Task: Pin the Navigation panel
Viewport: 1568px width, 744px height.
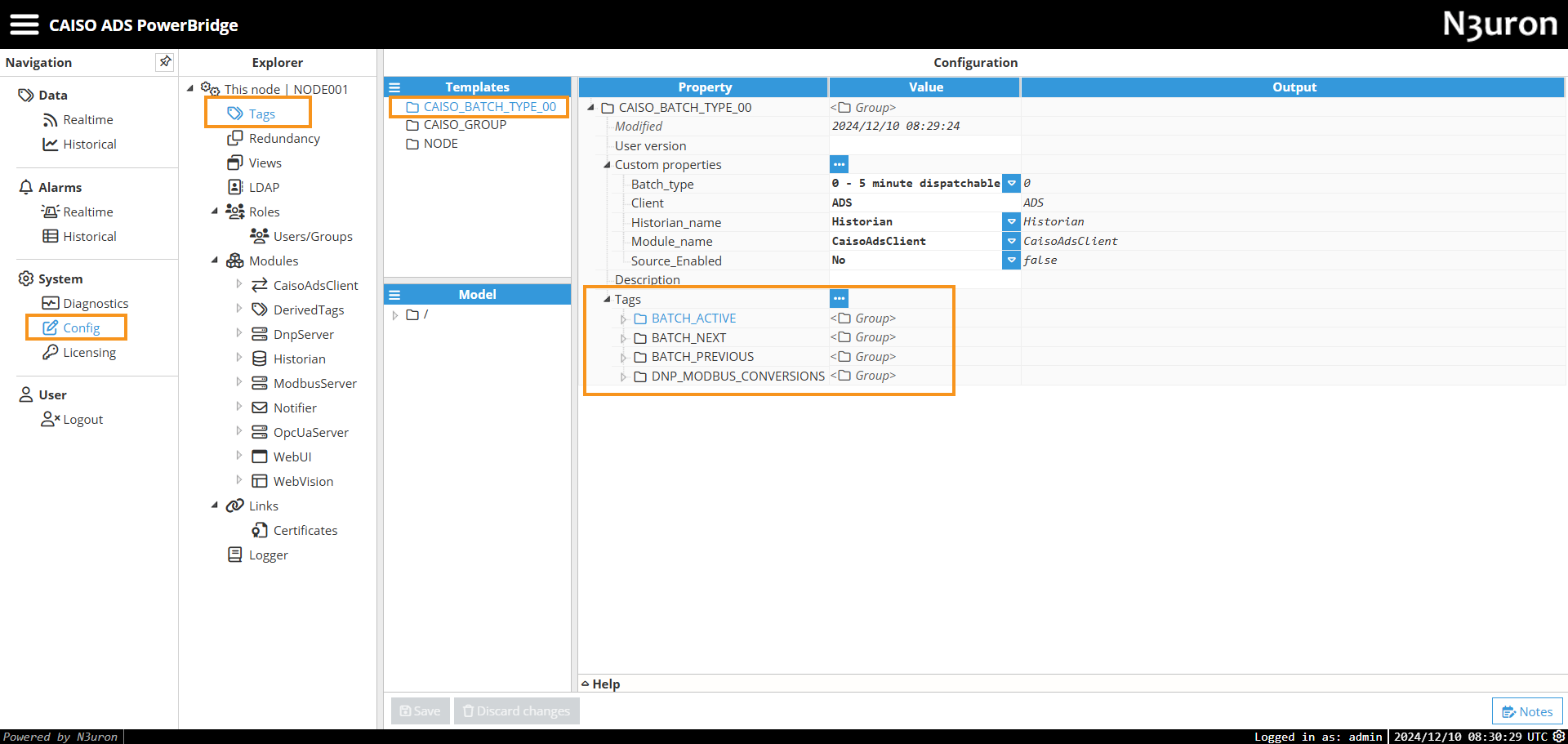Action: click(165, 61)
